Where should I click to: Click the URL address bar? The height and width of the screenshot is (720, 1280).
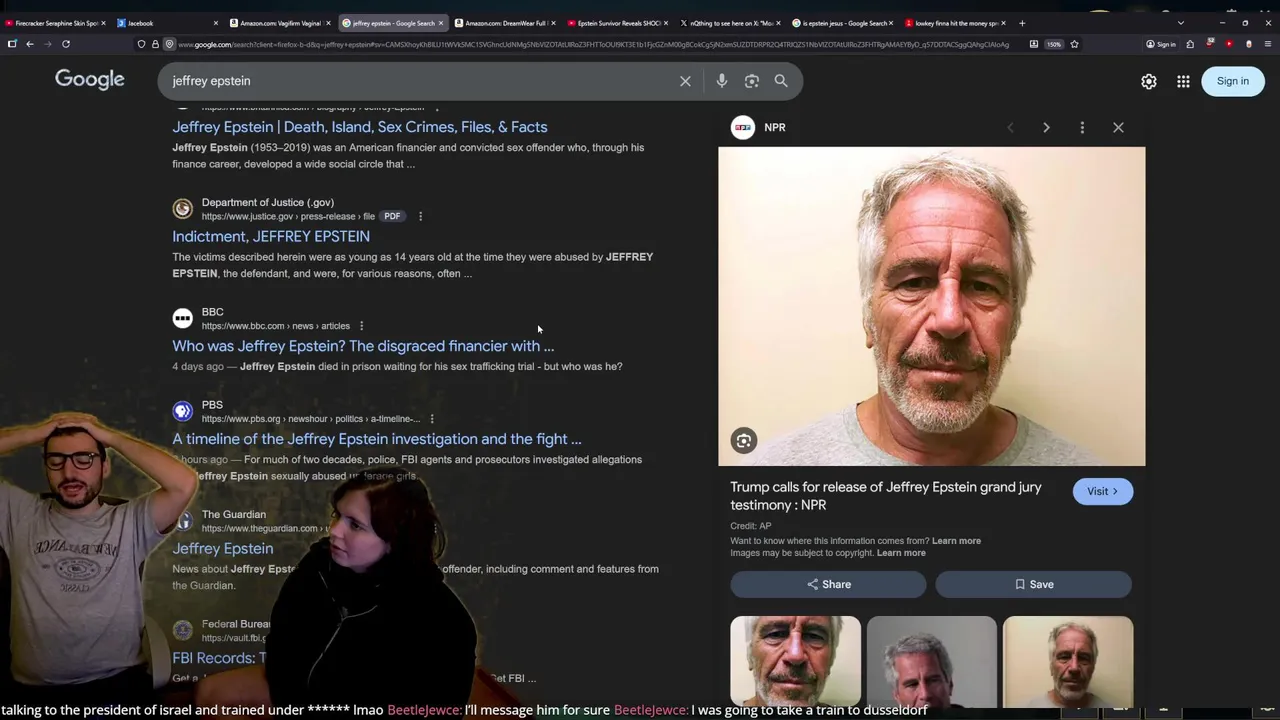tap(595, 44)
